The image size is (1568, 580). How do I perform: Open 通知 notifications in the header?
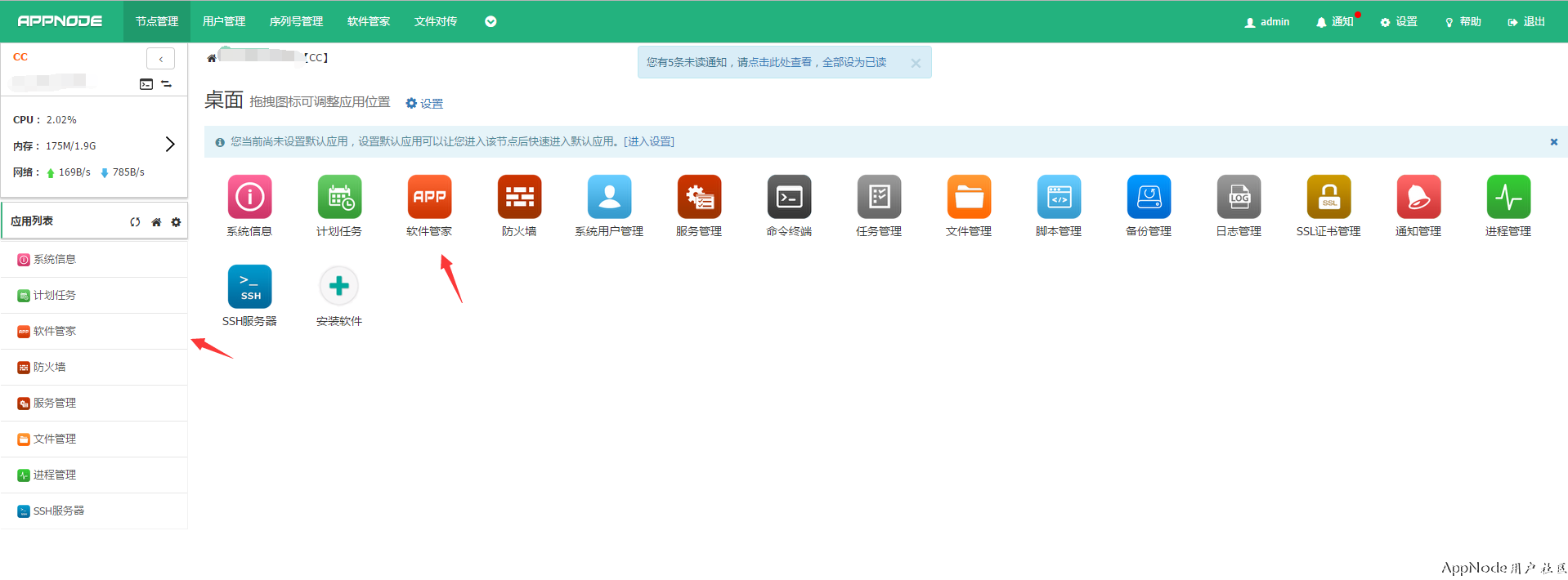click(1335, 22)
